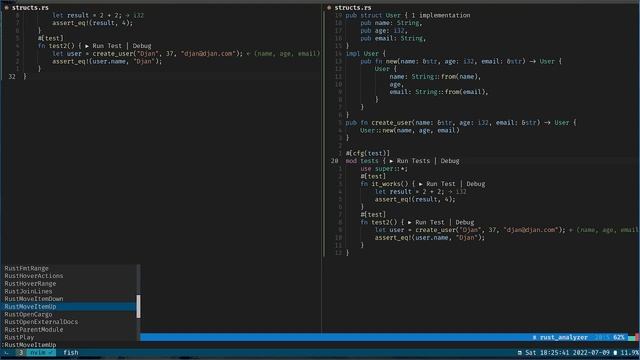The image size is (640, 360).
Task: Click the '#[cfg(test)]' attribute line
Action: [x=367, y=153]
